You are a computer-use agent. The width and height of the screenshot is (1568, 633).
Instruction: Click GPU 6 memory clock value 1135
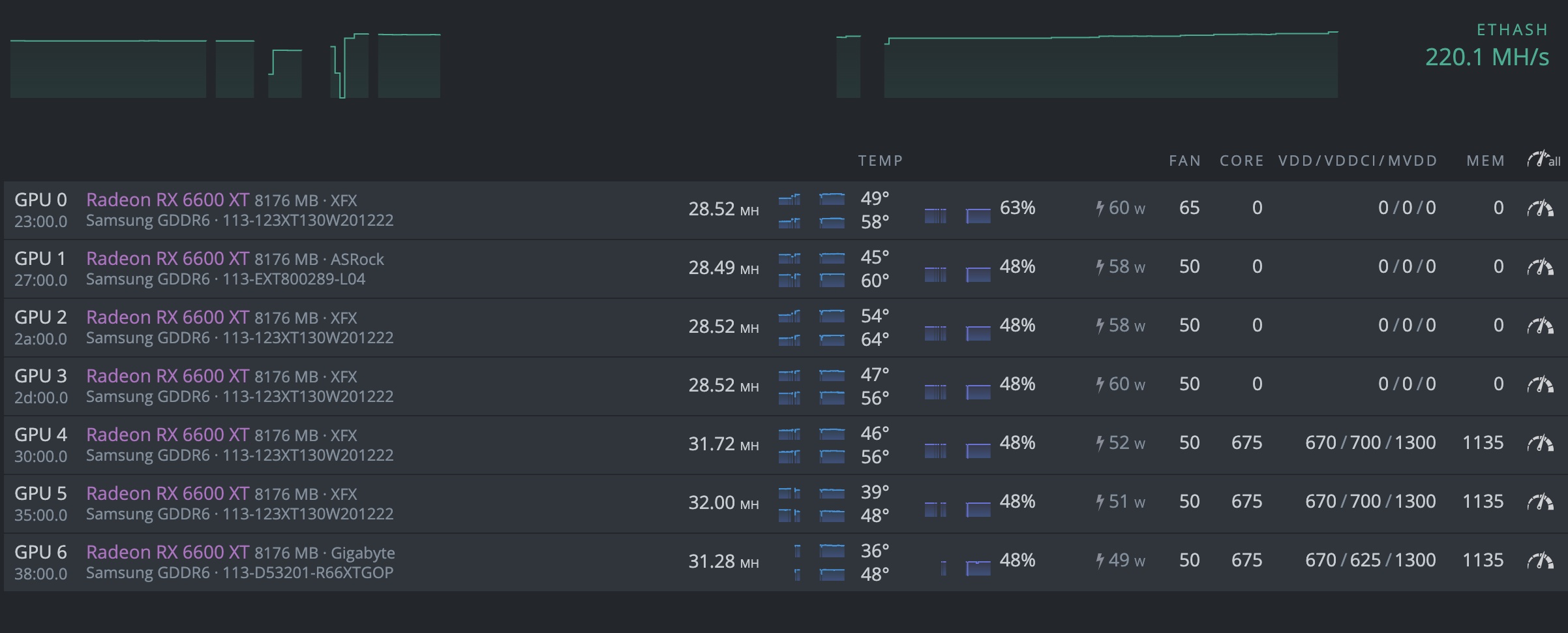point(1483,561)
